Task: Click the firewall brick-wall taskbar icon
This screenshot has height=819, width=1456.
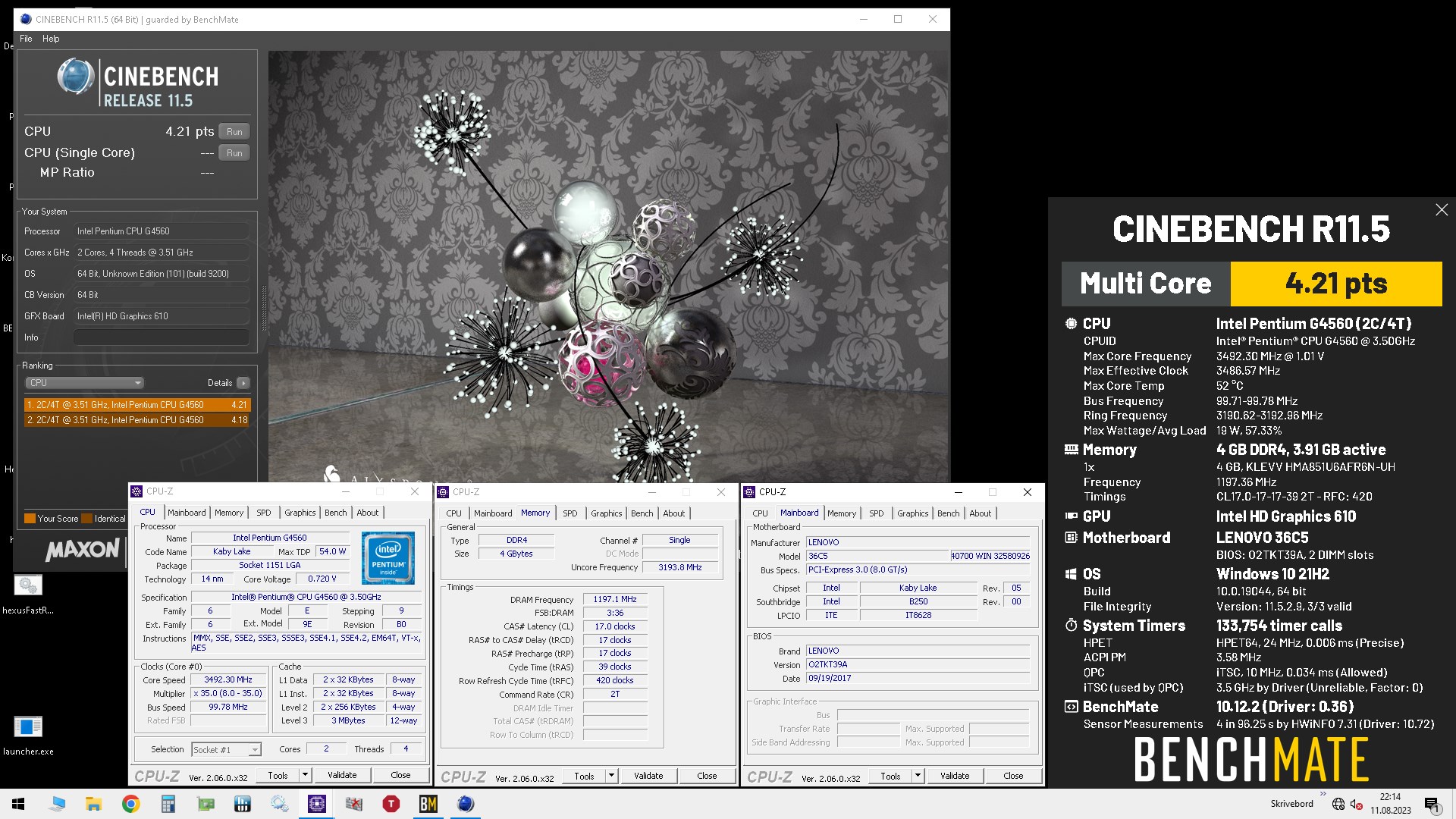Action: click(x=353, y=804)
